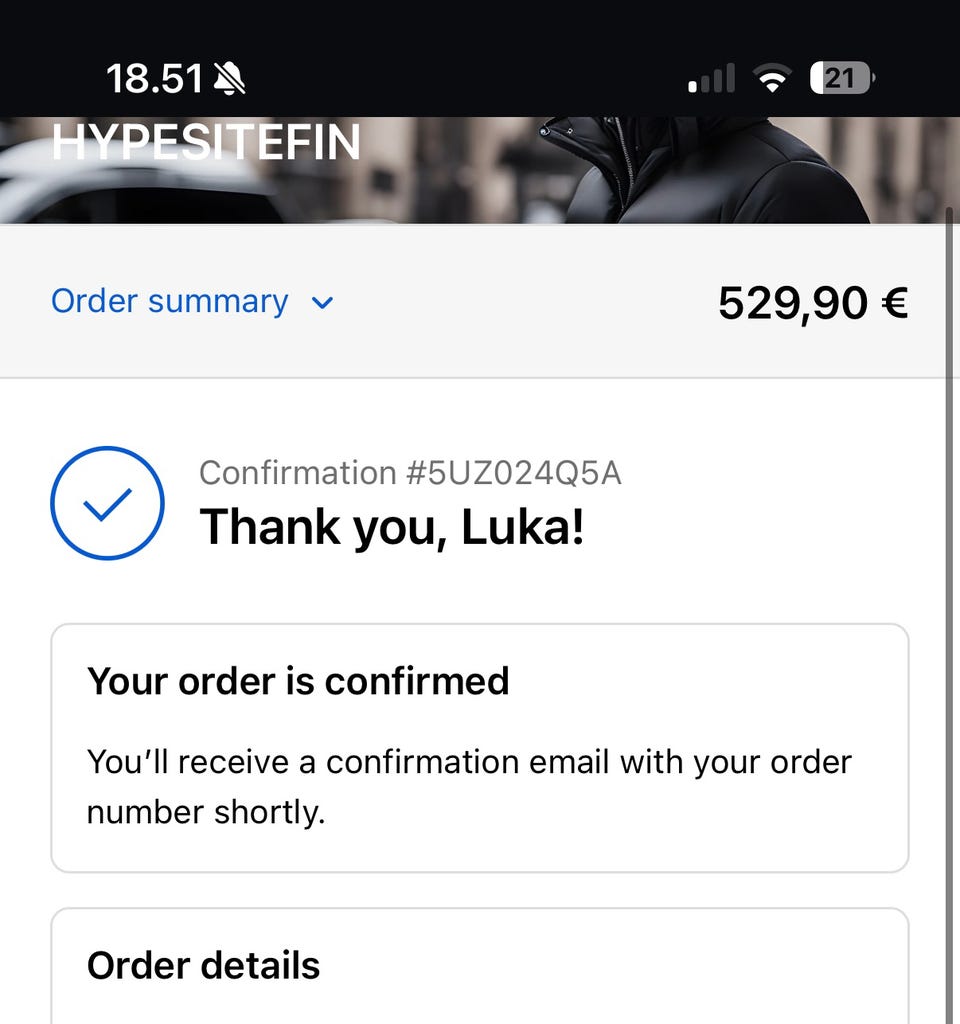Viewport: 960px width, 1024px height.
Task: Tap the battery level indicator
Action: (x=841, y=78)
